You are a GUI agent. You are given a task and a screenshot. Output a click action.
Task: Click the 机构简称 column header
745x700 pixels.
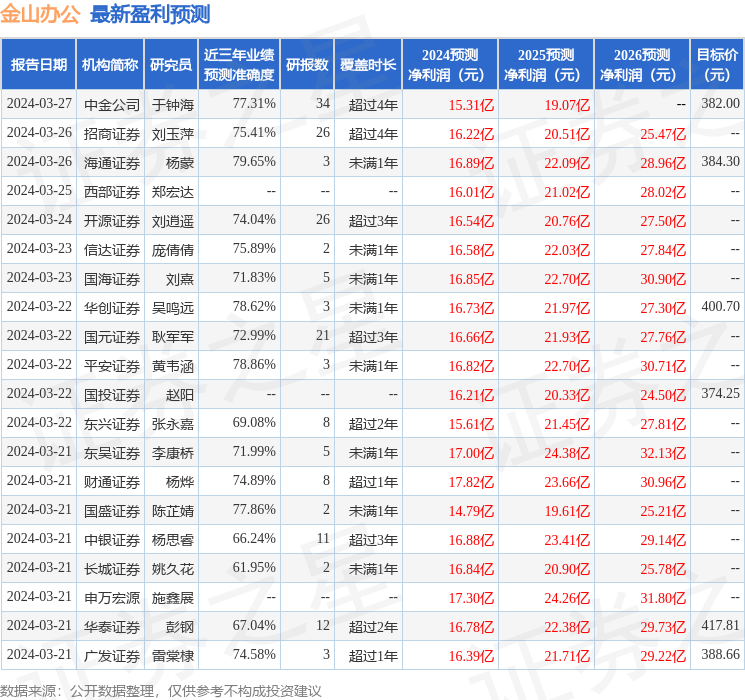click(110, 65)
